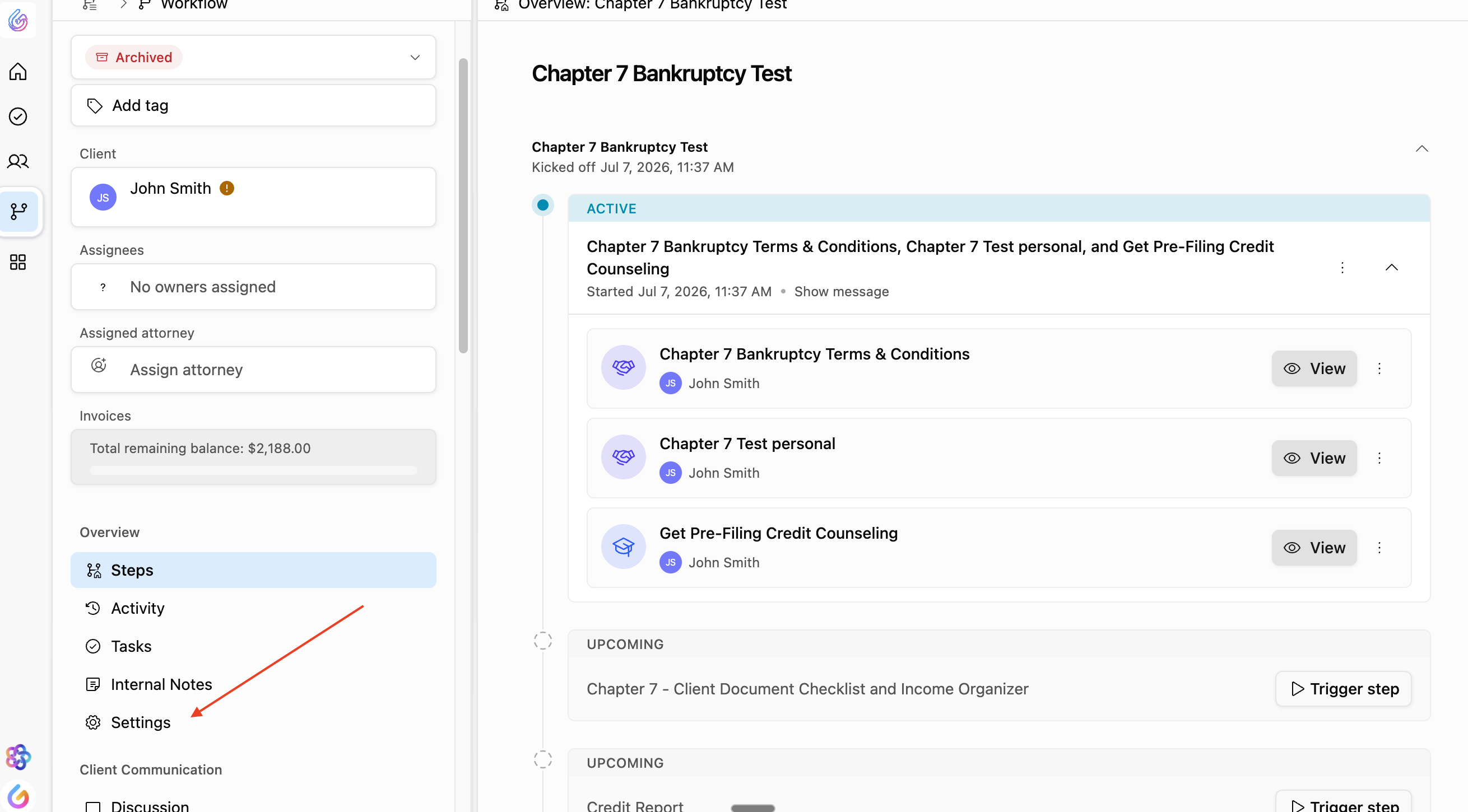Viewport: 1468px width, 812px height.
Task: Collapse the Chapter 7 Bankruptcy Test workflow section
Action: tap(1421, 148)
